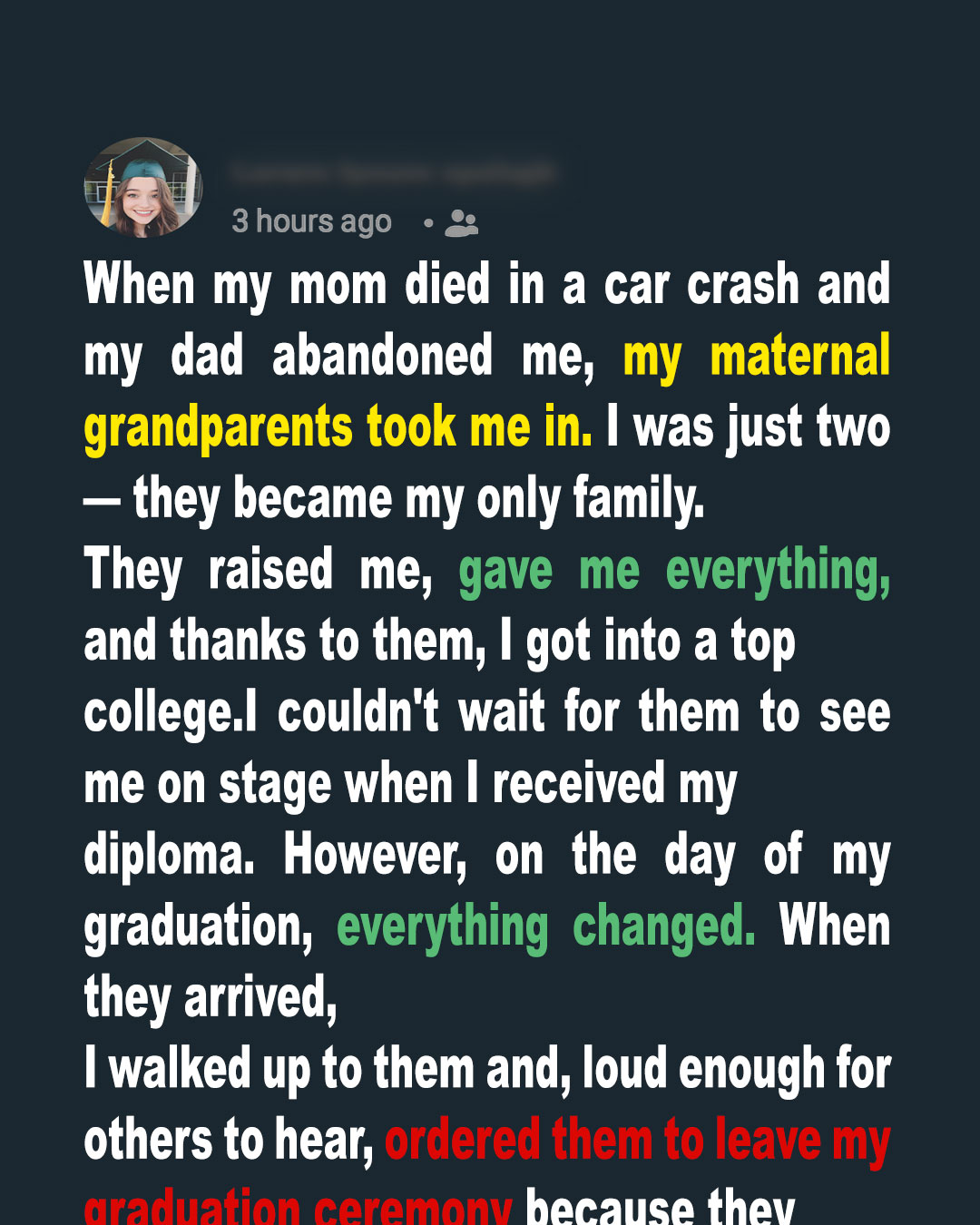Click the '3 hours ago' timestamp

[311, 221]
